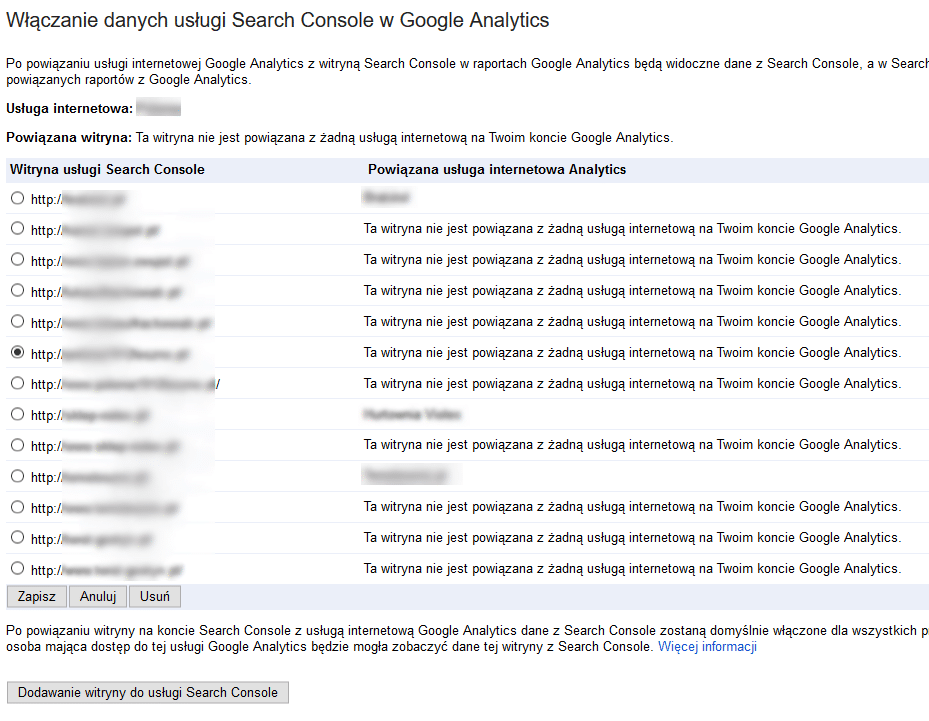The height and width of the screenshot is (721, 929).
Task: Select the third site's radio button
Action: point(18,259)
